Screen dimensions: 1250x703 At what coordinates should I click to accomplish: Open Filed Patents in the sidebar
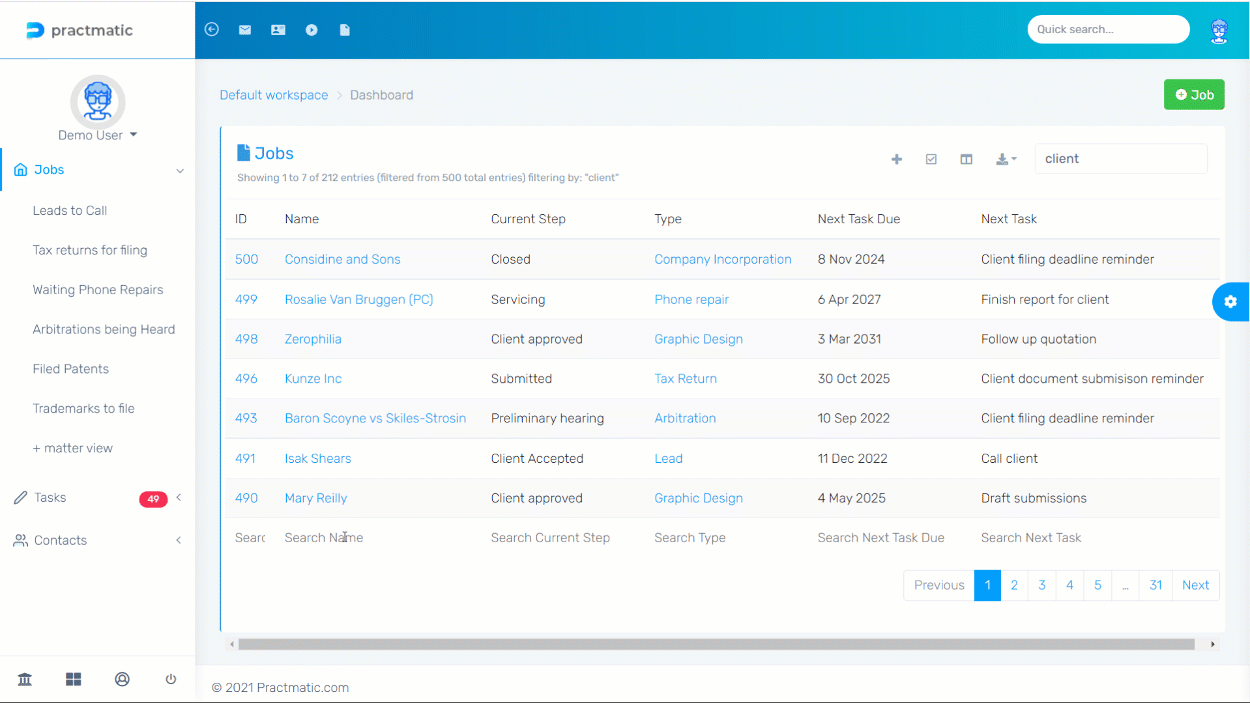(71, 369)
